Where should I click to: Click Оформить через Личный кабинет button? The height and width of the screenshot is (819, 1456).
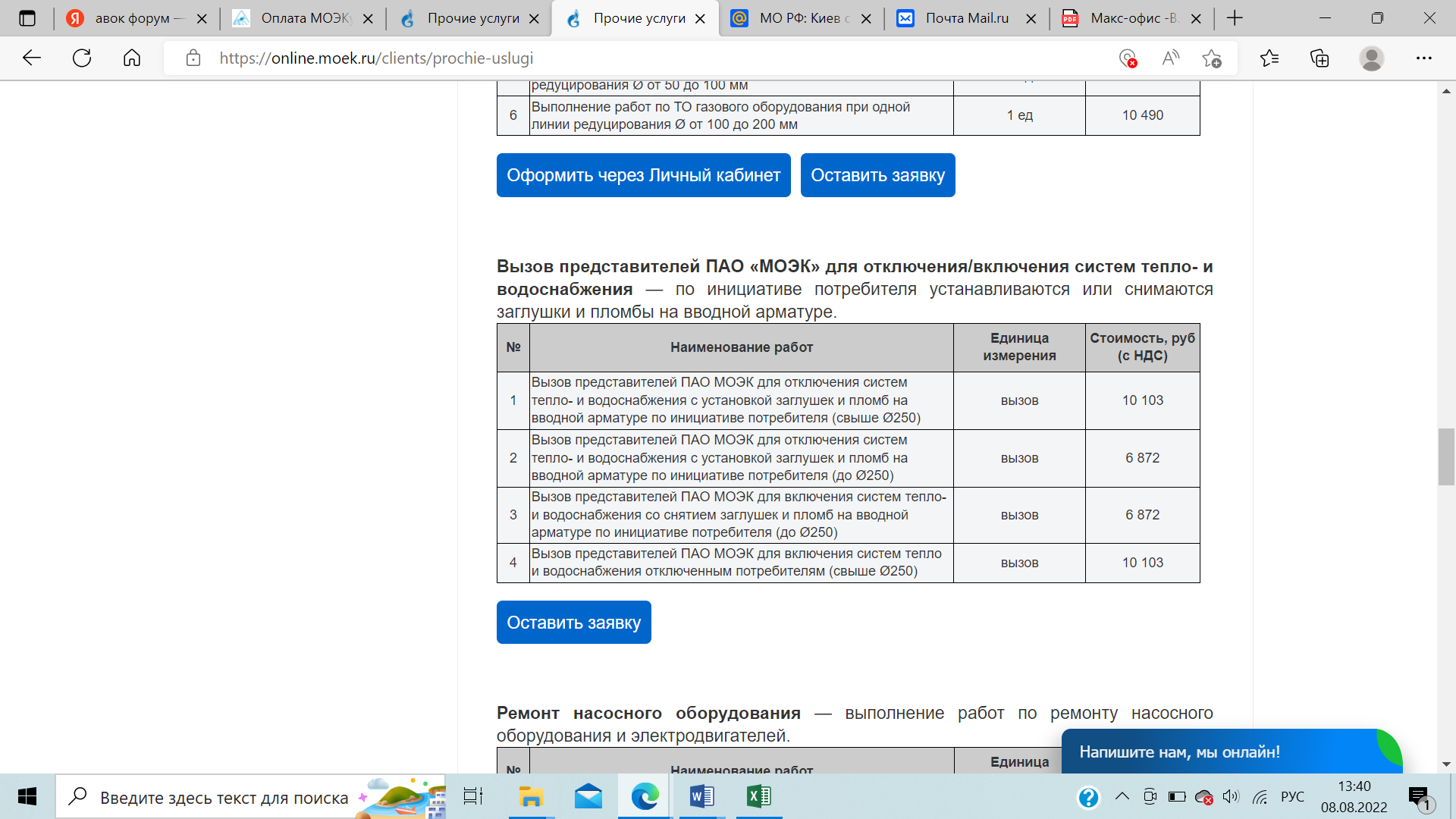point(643,175)
